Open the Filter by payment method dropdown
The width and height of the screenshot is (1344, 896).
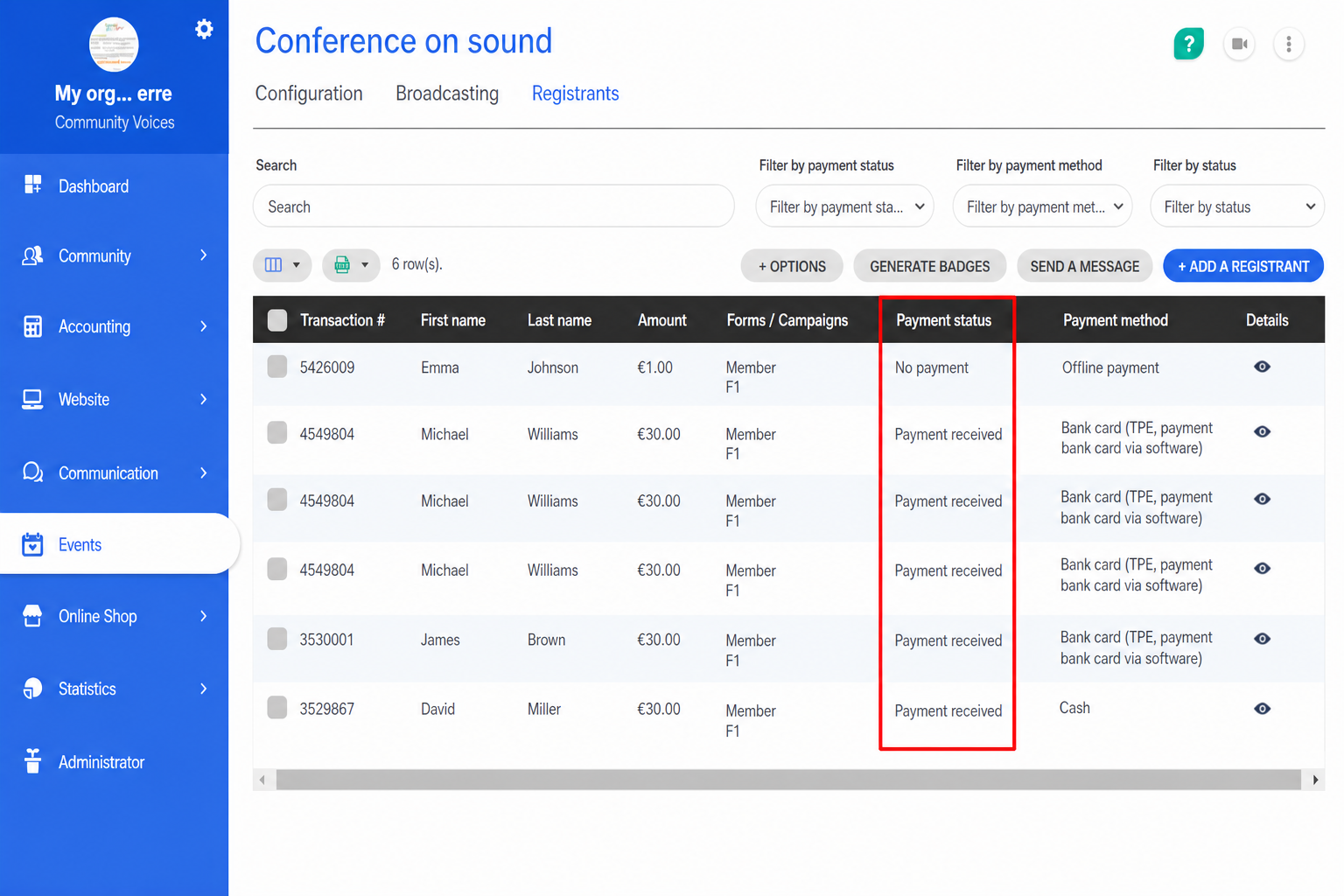tap(1043, 206)
